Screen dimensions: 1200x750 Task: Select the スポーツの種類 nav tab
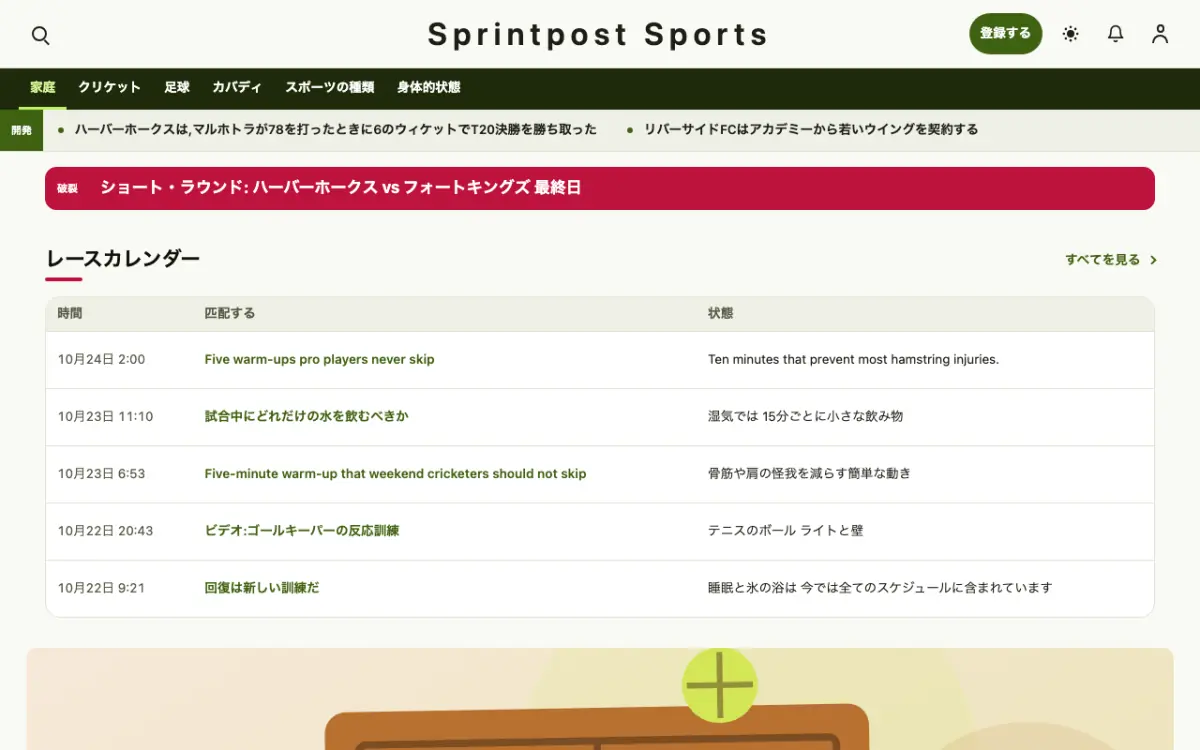pos(330,88)
